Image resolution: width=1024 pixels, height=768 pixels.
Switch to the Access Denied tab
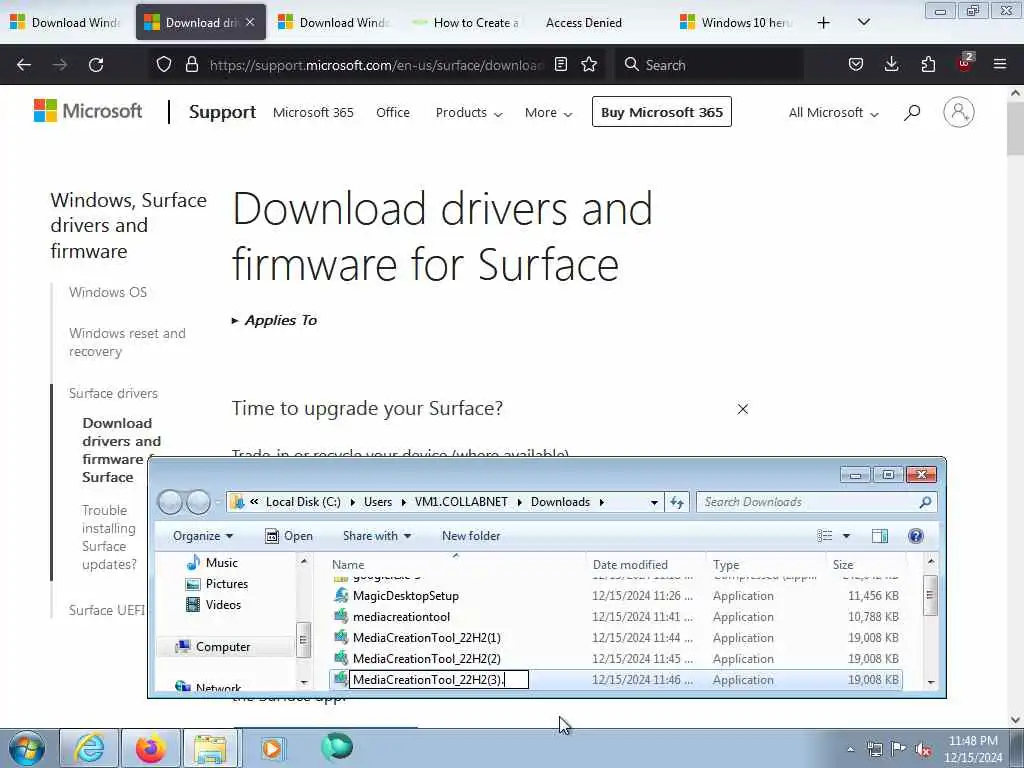(584, 22)
